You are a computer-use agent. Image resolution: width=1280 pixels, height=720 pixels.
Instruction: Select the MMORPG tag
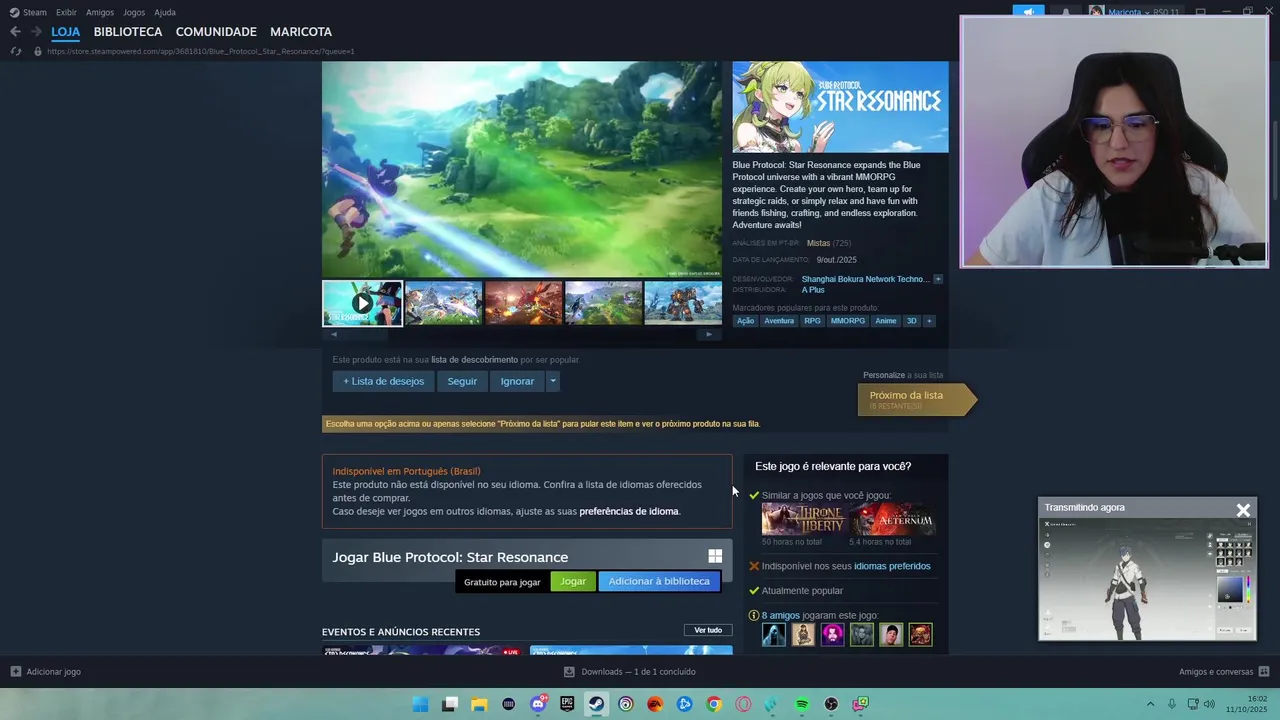click(x=848, y=321)
